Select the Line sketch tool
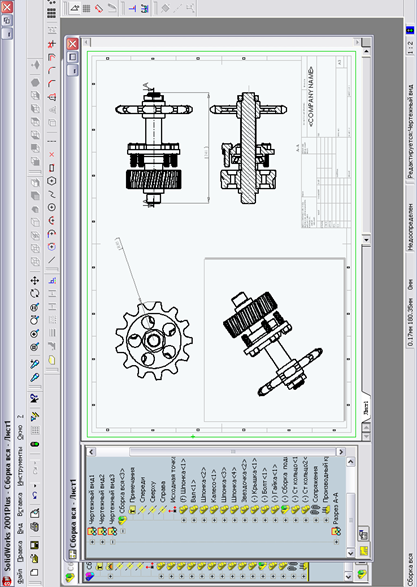 52,260
